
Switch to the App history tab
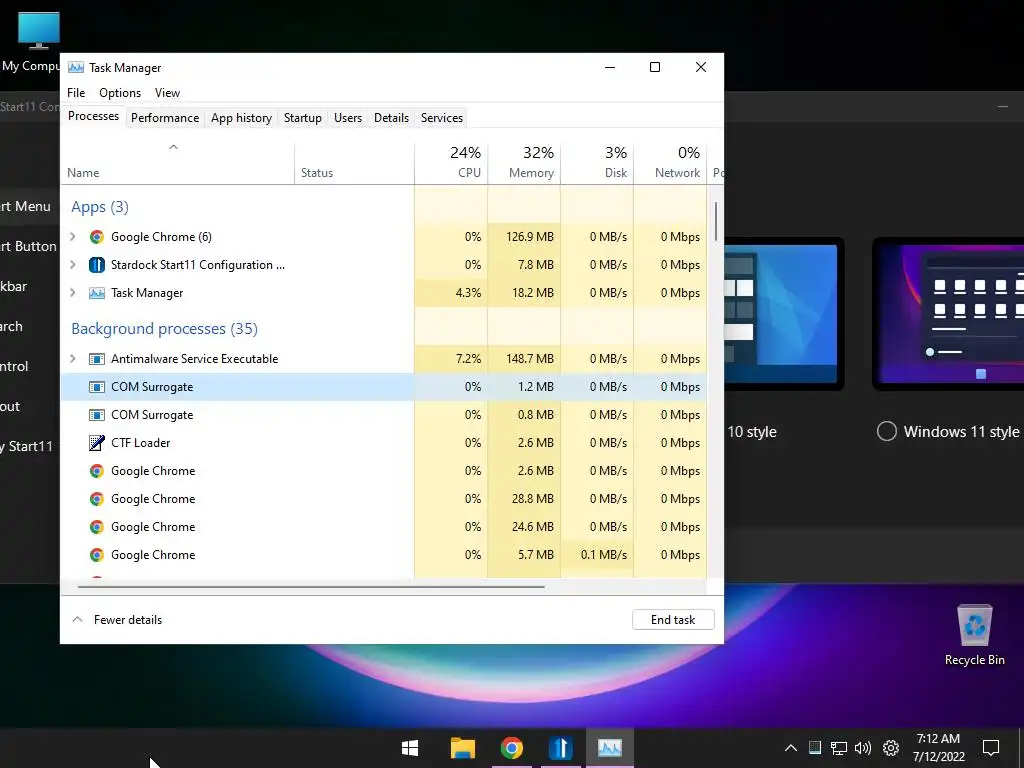click(x=241, y=118)
